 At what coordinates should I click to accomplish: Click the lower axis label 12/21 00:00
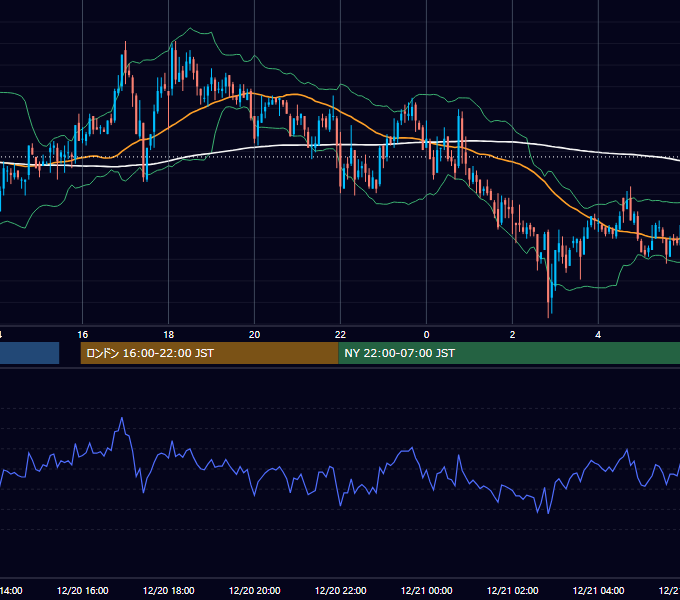pos(426,590)
